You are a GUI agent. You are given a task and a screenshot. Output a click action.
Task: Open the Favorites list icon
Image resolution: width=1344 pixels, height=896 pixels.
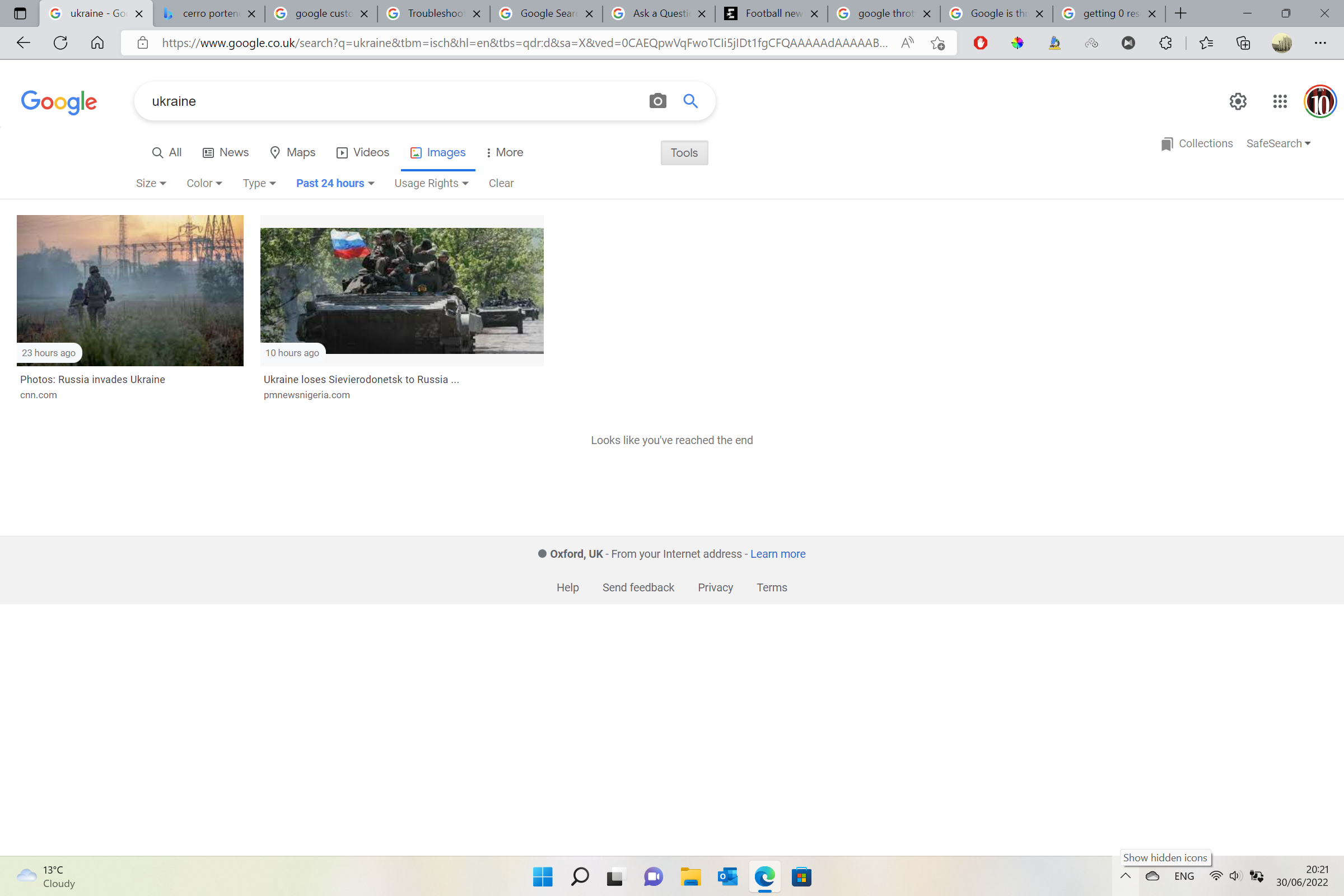tap(1206, 43)
